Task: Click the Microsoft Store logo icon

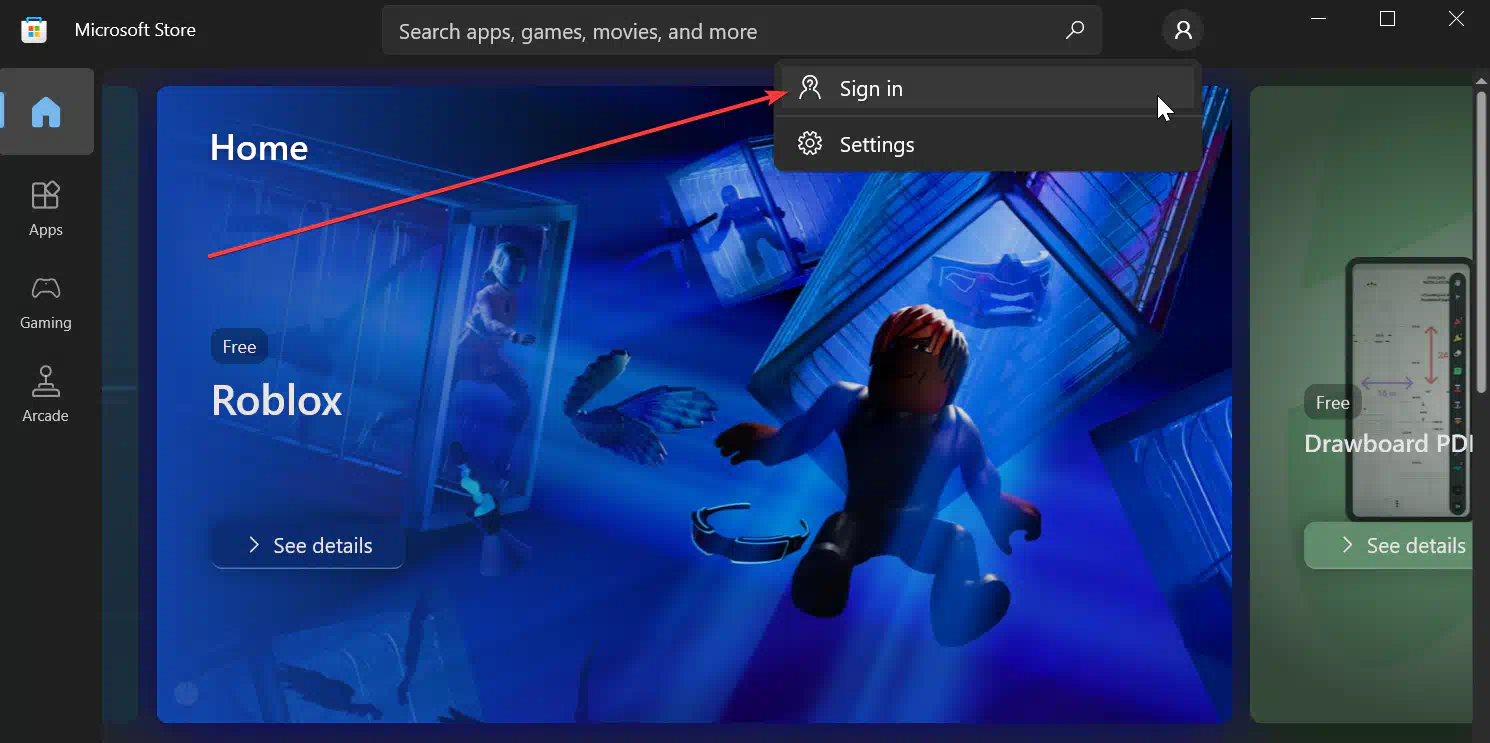Action: (34, 30)
